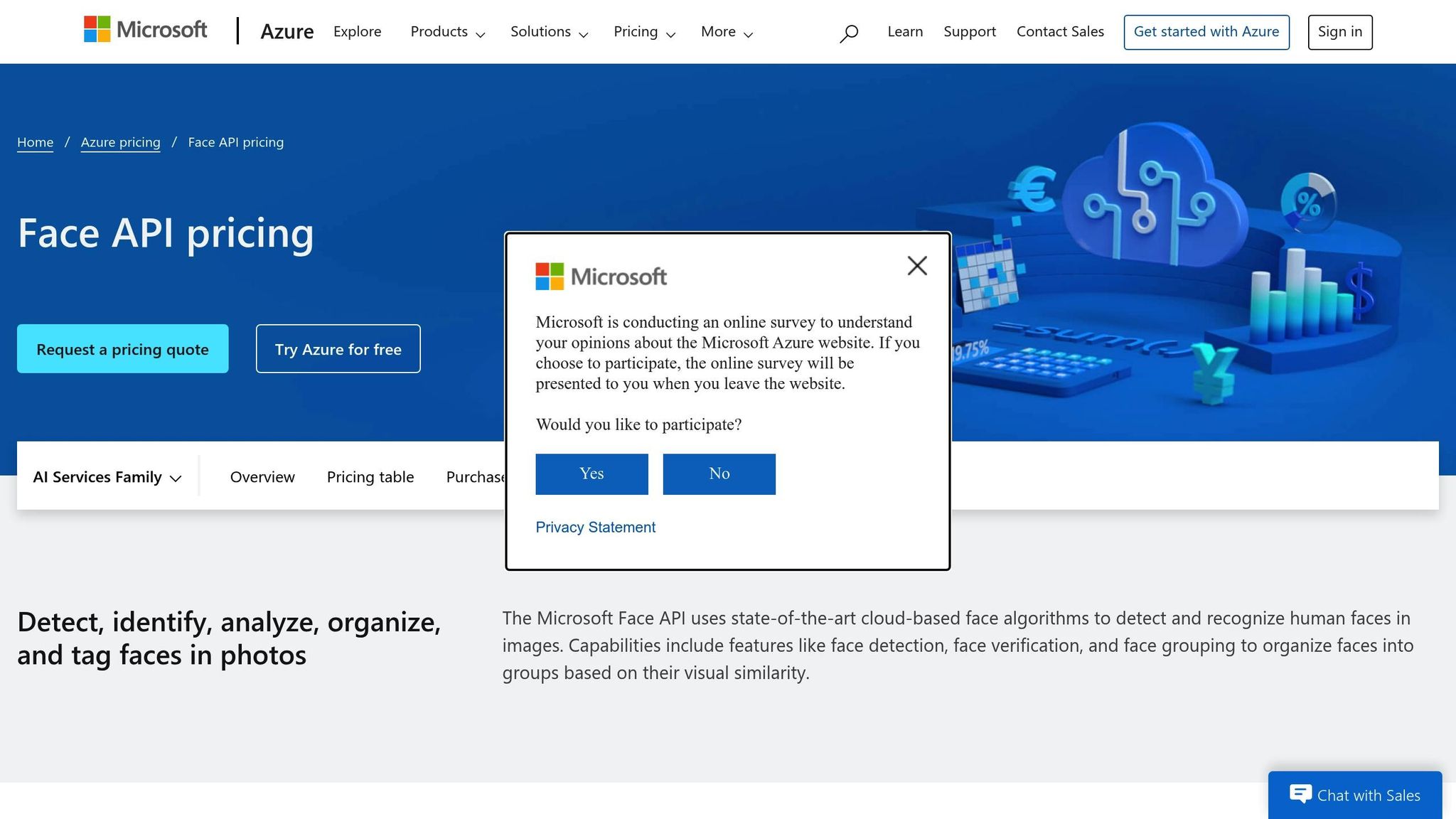Image resolution: width=1456 pixels, height=819 pixels.
Task: Go to Azure home via Azure brand link
Action: pos(287,31)
